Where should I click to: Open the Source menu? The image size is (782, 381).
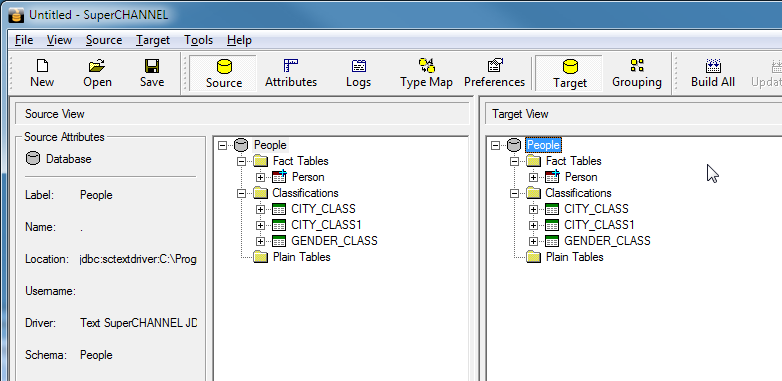point(104,40)
